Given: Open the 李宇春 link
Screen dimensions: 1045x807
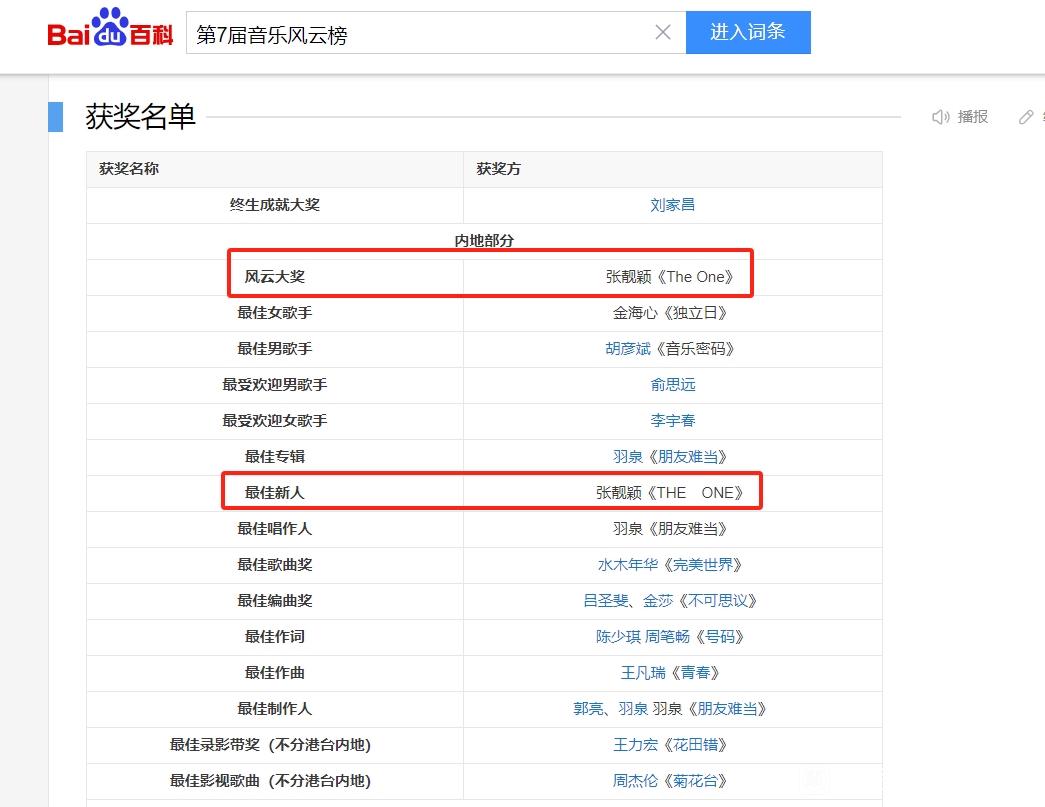Looking at the screenshot, I should 672,420.
